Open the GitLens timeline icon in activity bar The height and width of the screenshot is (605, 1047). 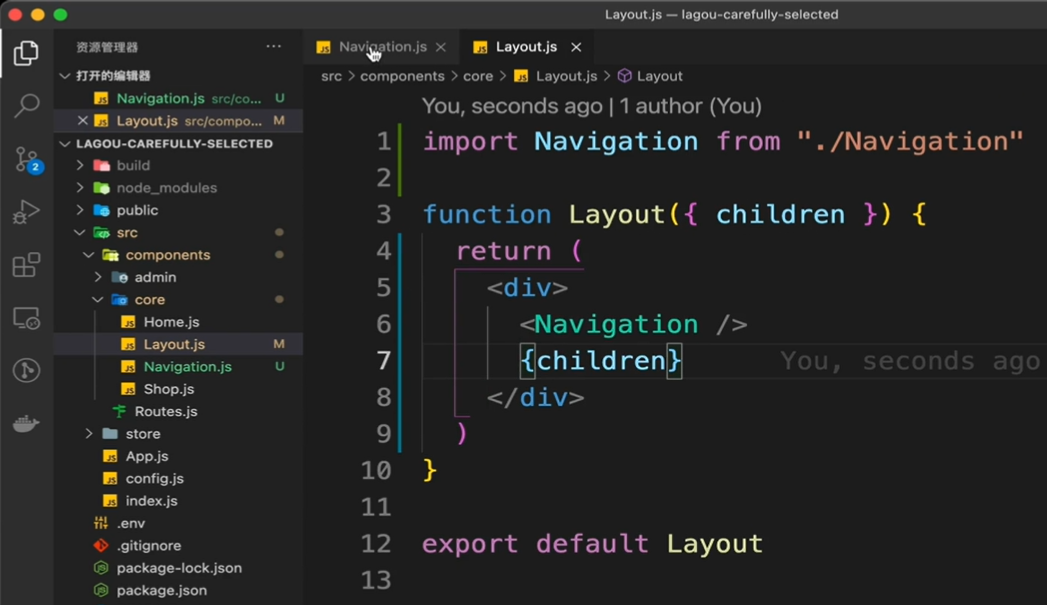coord(26,371)
